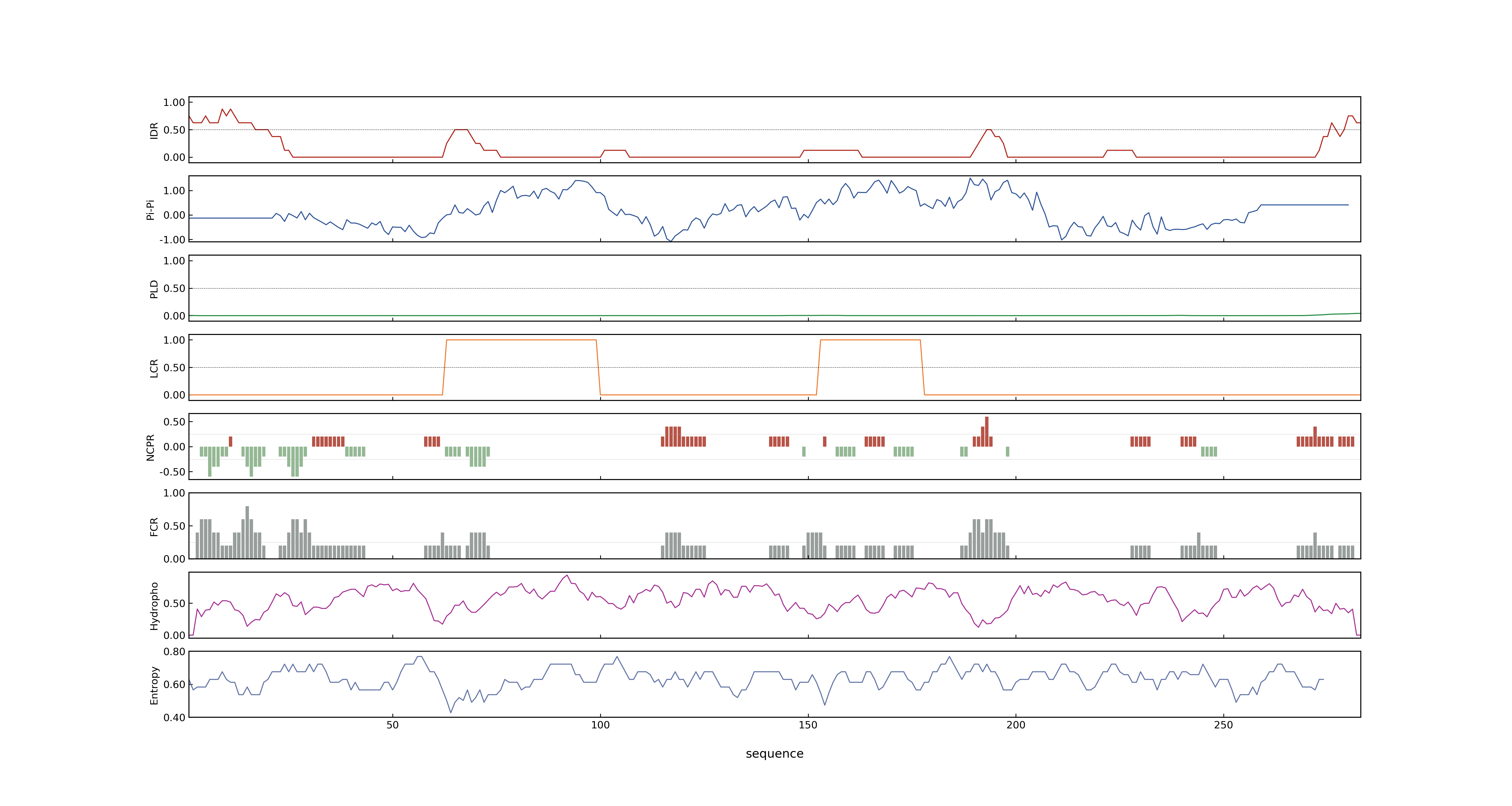Screen dimensions: 1512x806
Task: Click the LCR y-axis label
Action: coord(154,368)
